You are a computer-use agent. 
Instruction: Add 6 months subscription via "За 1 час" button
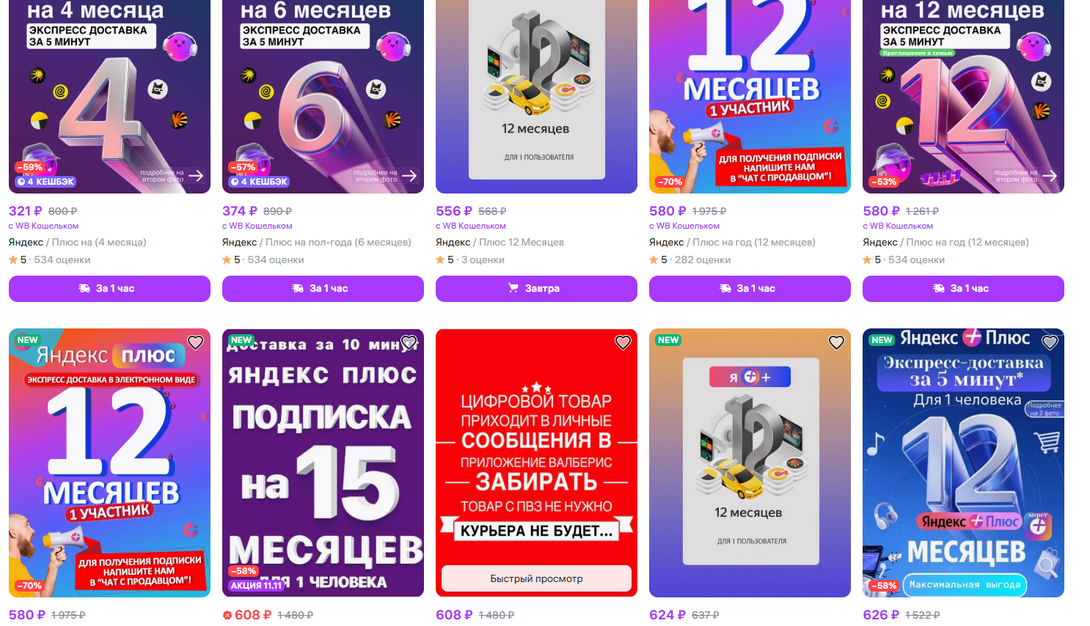[323, 288]
